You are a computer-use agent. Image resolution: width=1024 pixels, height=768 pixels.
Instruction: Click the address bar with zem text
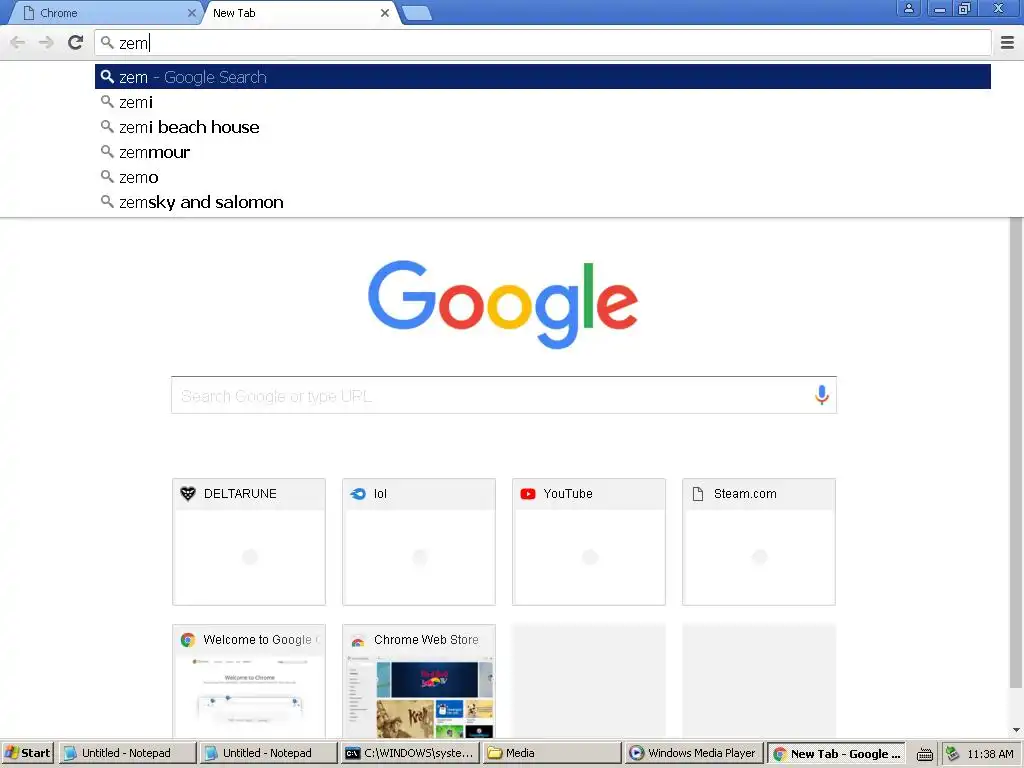pos(543,43)
